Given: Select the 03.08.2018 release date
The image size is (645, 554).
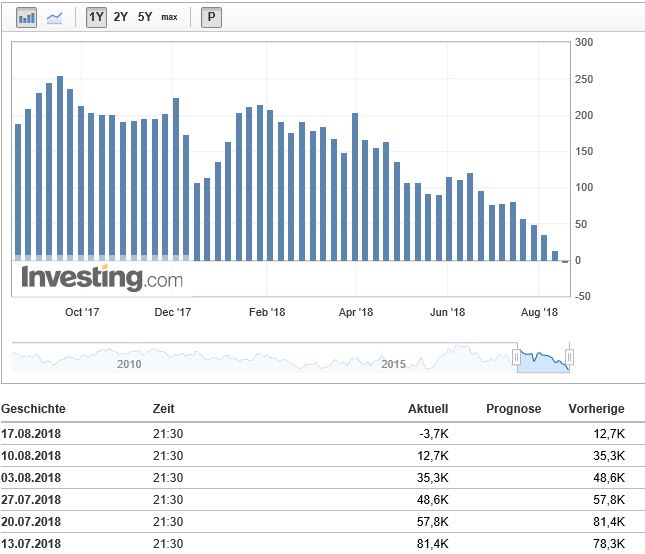Looking at the screenshot, I should point(31,477).
